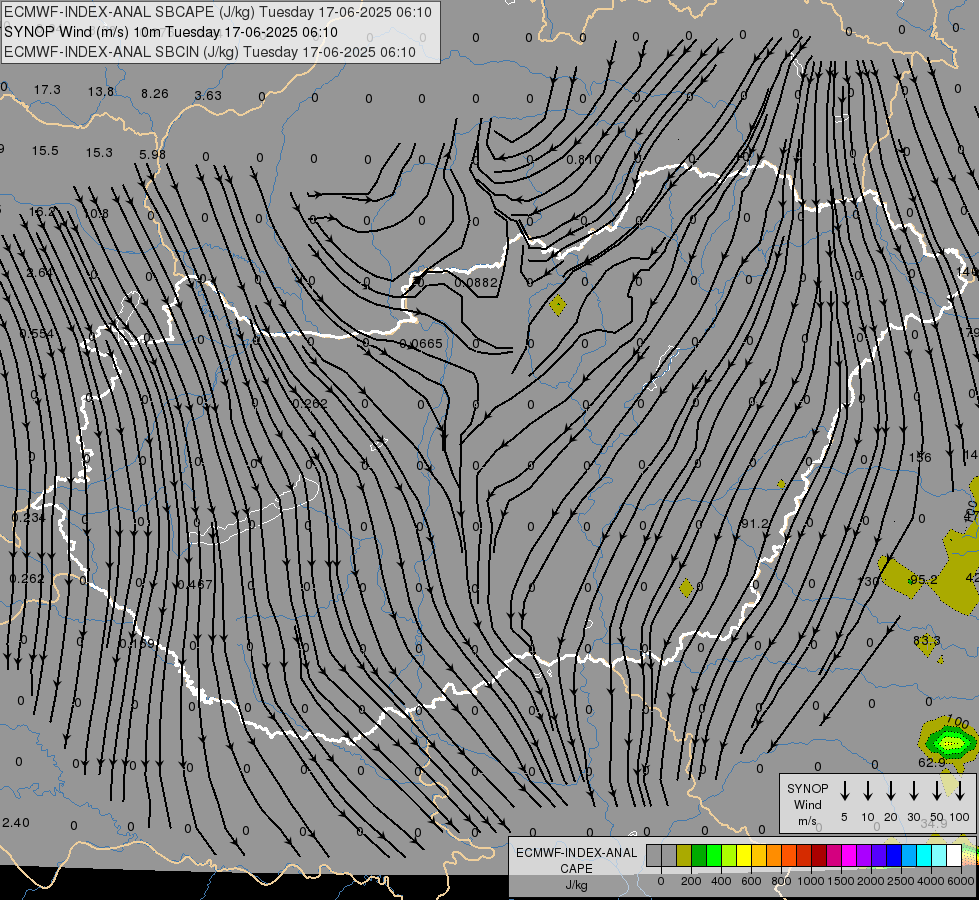Click the 156 value on the map
979x900 pixels.
(920, 458)
